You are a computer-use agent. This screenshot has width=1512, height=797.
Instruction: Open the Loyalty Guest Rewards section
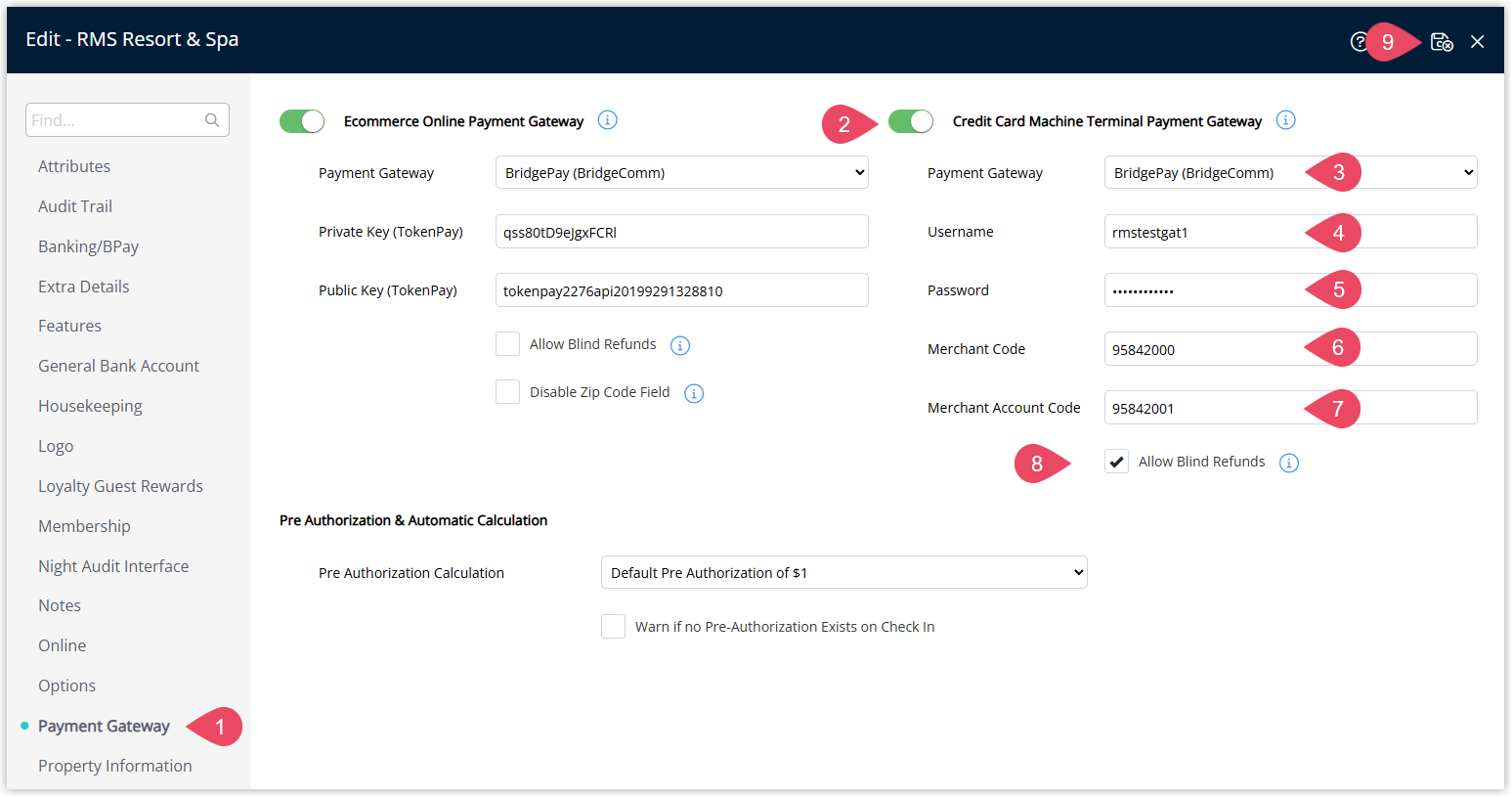pos(120,486)
